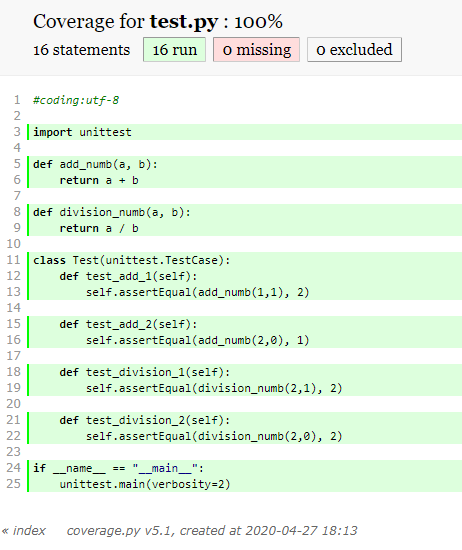Viewport: 462px width, 550px height.
Task: Click line number 22
Action: (x=14, y=436)
